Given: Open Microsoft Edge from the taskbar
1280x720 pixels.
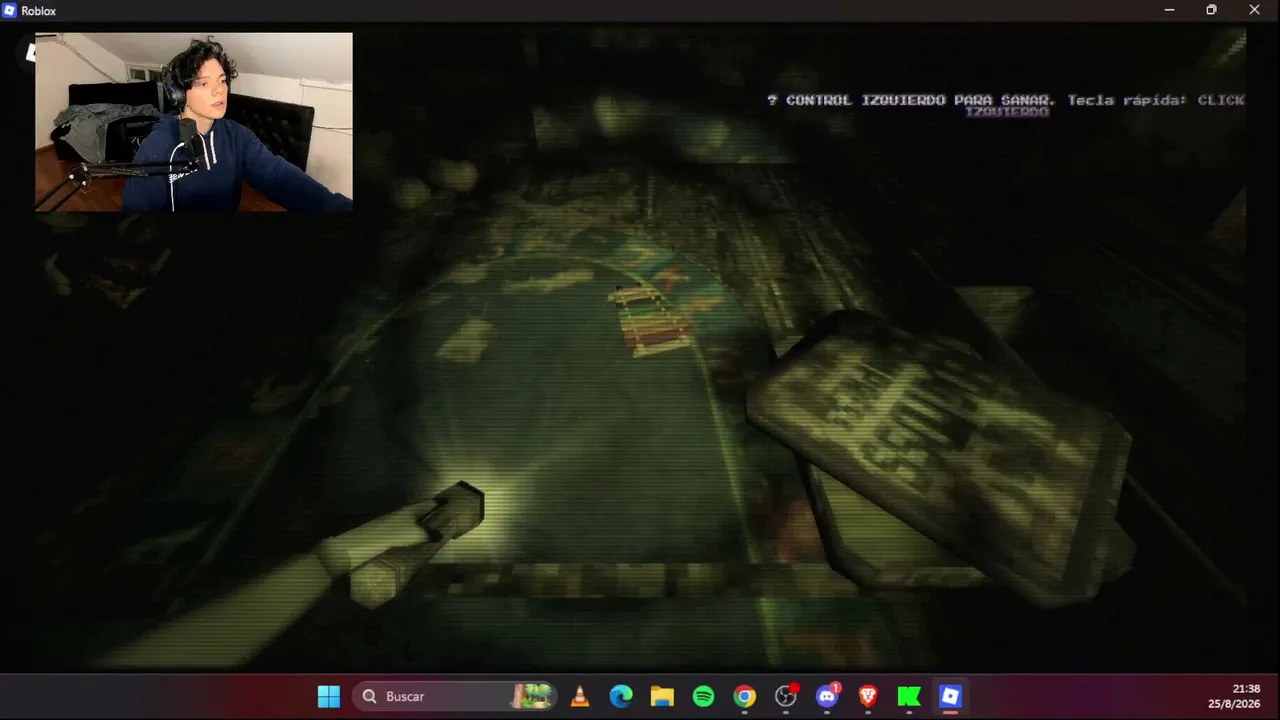Looking at the screenshot, I should [621, 696].
